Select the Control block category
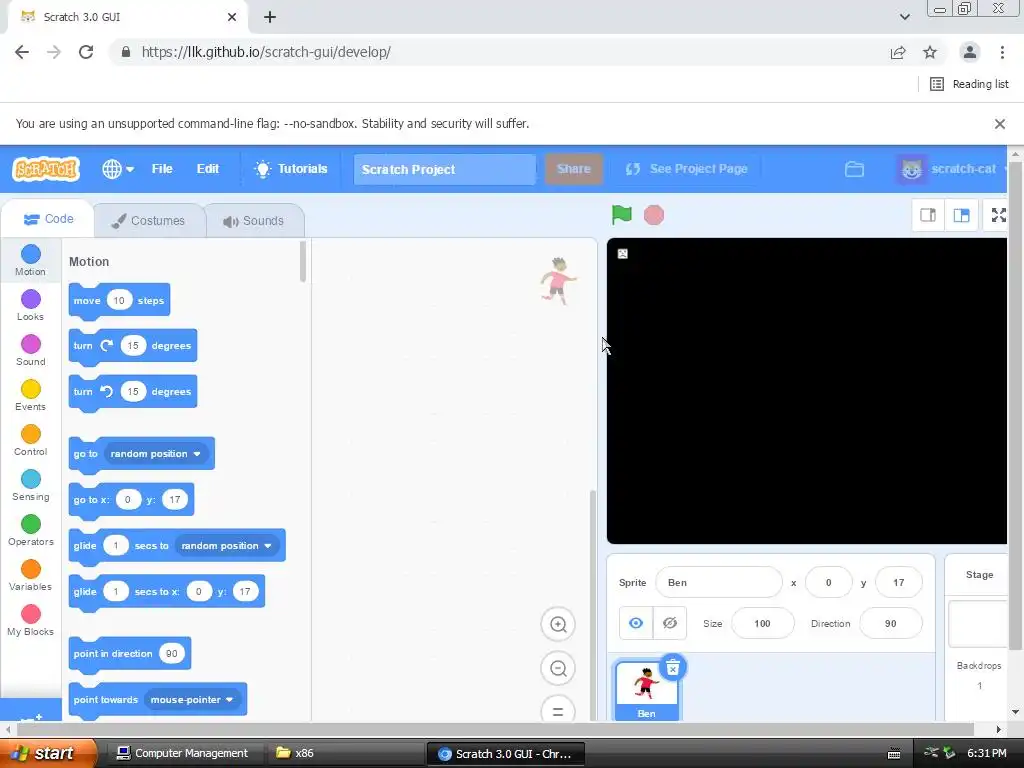 click(30, 440)
